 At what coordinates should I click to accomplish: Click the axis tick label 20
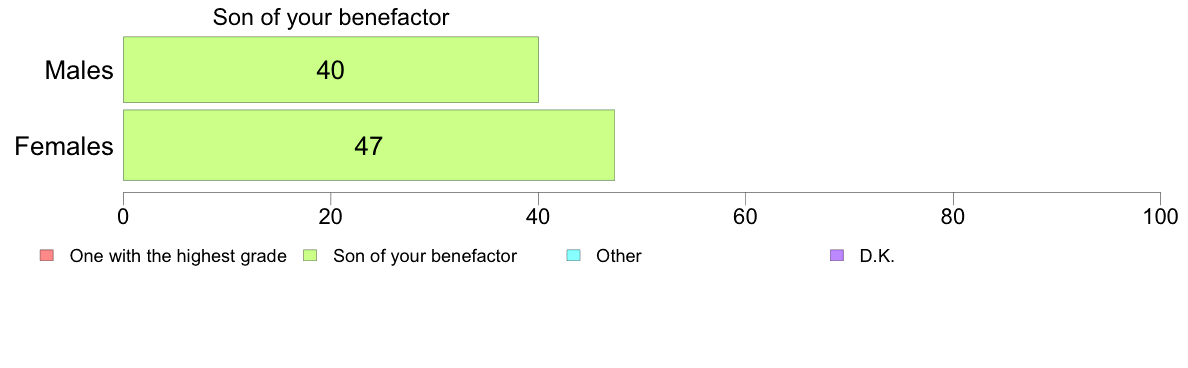(330, 217)
